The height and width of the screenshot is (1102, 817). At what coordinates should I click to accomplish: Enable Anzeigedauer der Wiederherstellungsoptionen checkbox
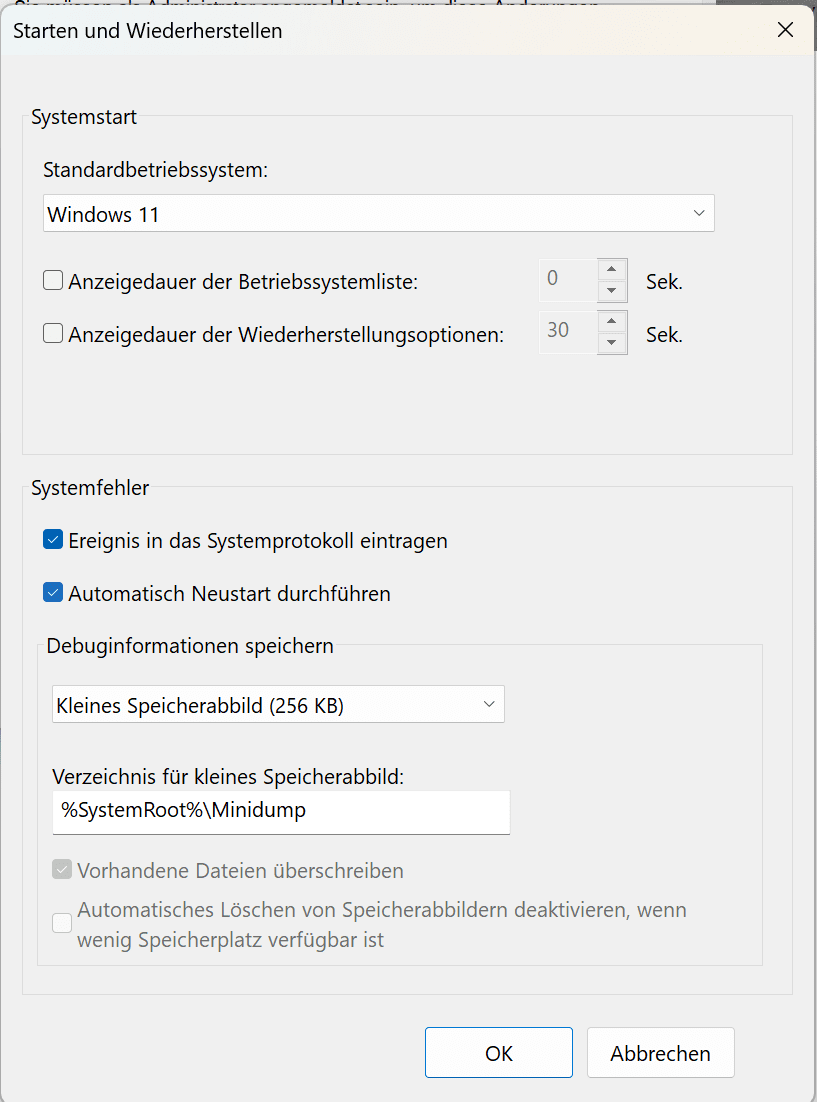point(53,334)
